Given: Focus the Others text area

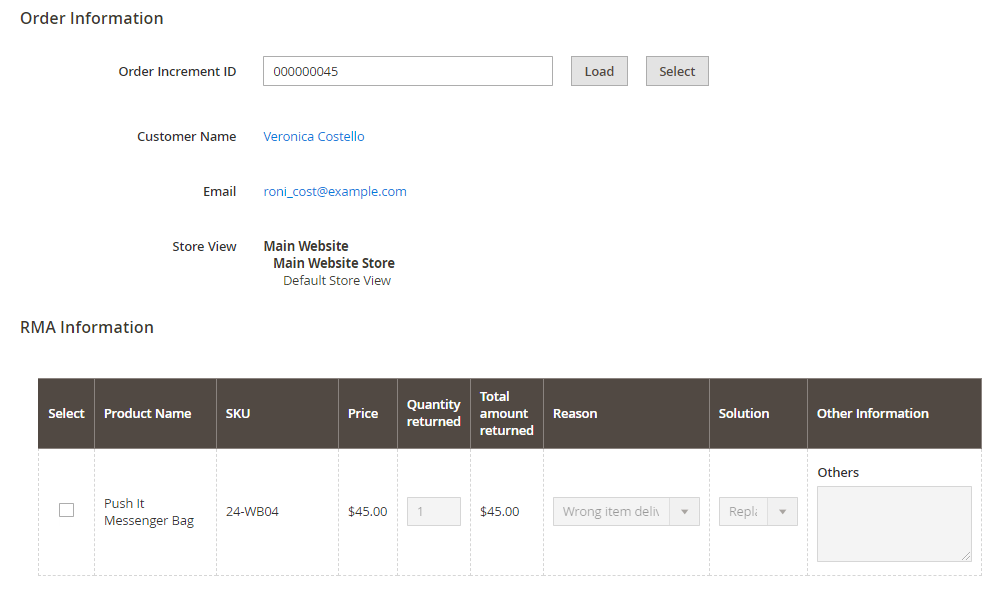Looking at the screenshot, I should (x=893, y=523).
